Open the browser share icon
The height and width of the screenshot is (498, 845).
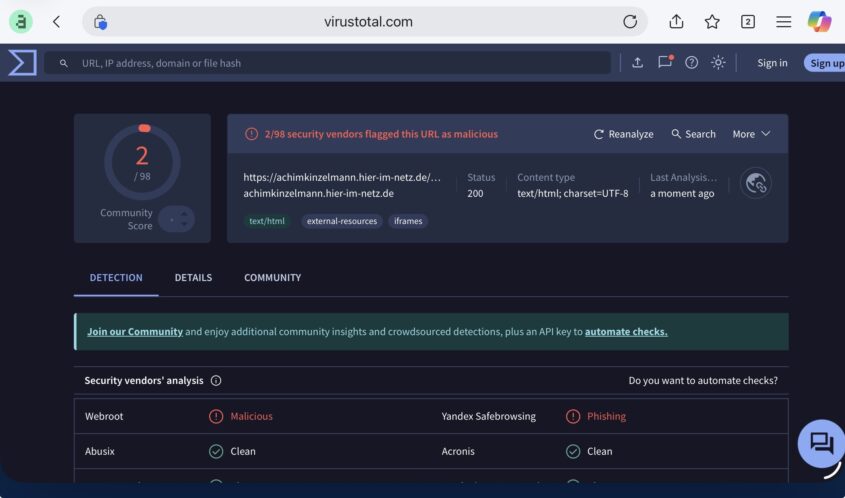coord(676,22)
